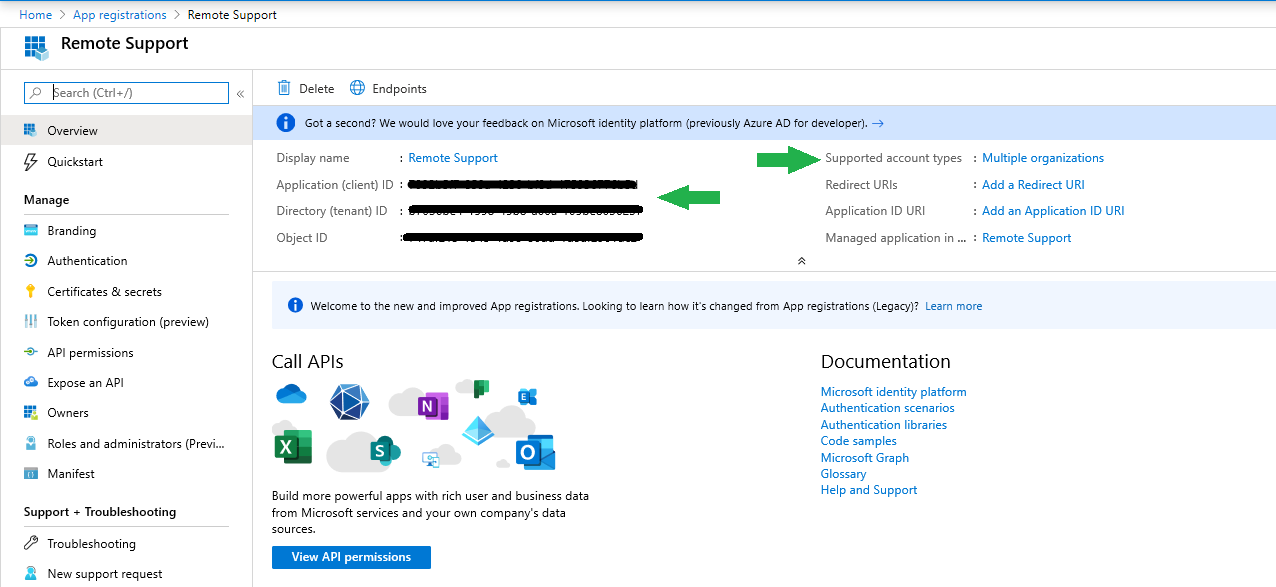The image size is (1276, 587).
Task: Click the OneDrive cloud icon
Action: tap(290, 395)
